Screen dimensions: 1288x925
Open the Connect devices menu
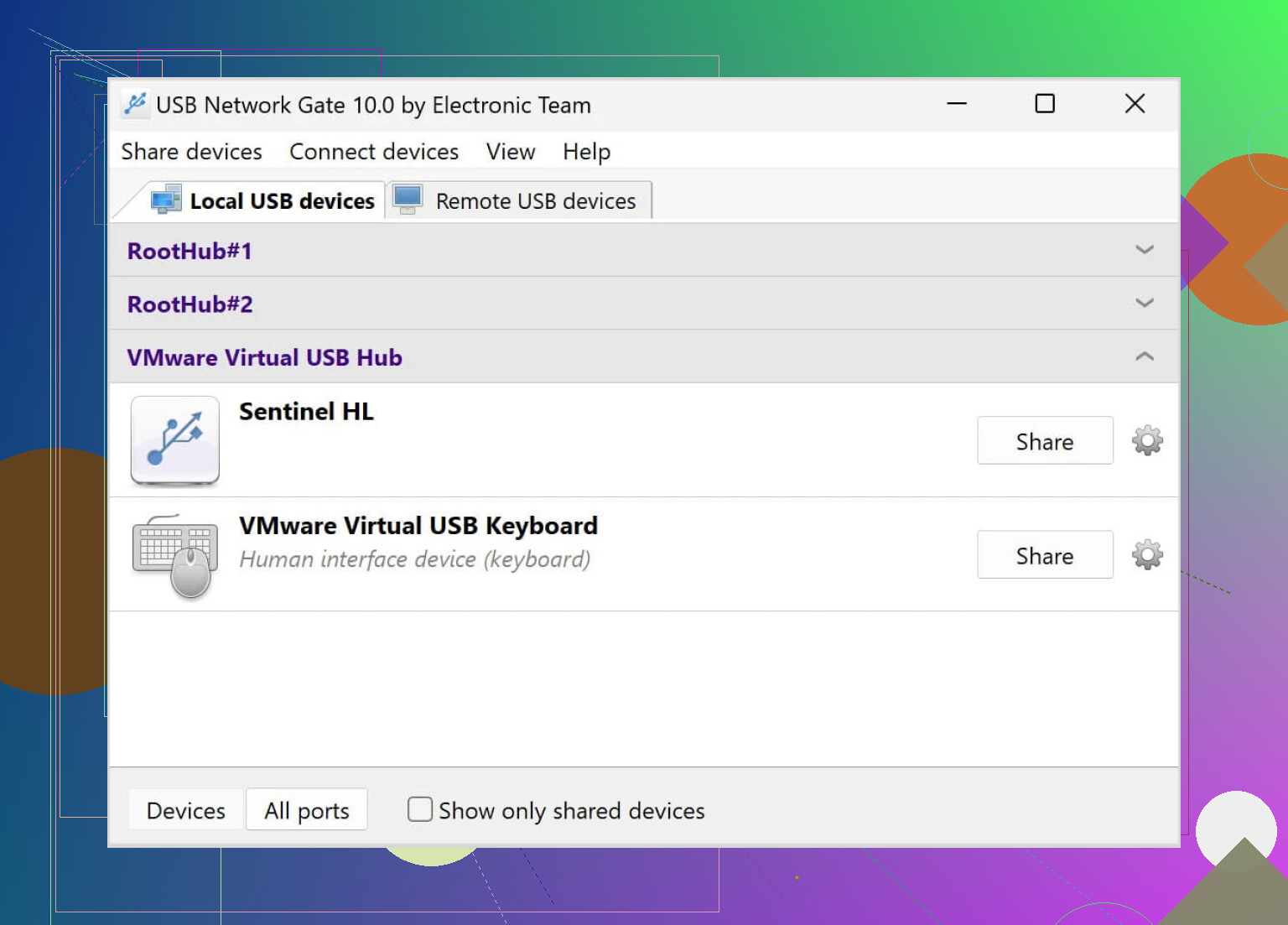(374, 152)
